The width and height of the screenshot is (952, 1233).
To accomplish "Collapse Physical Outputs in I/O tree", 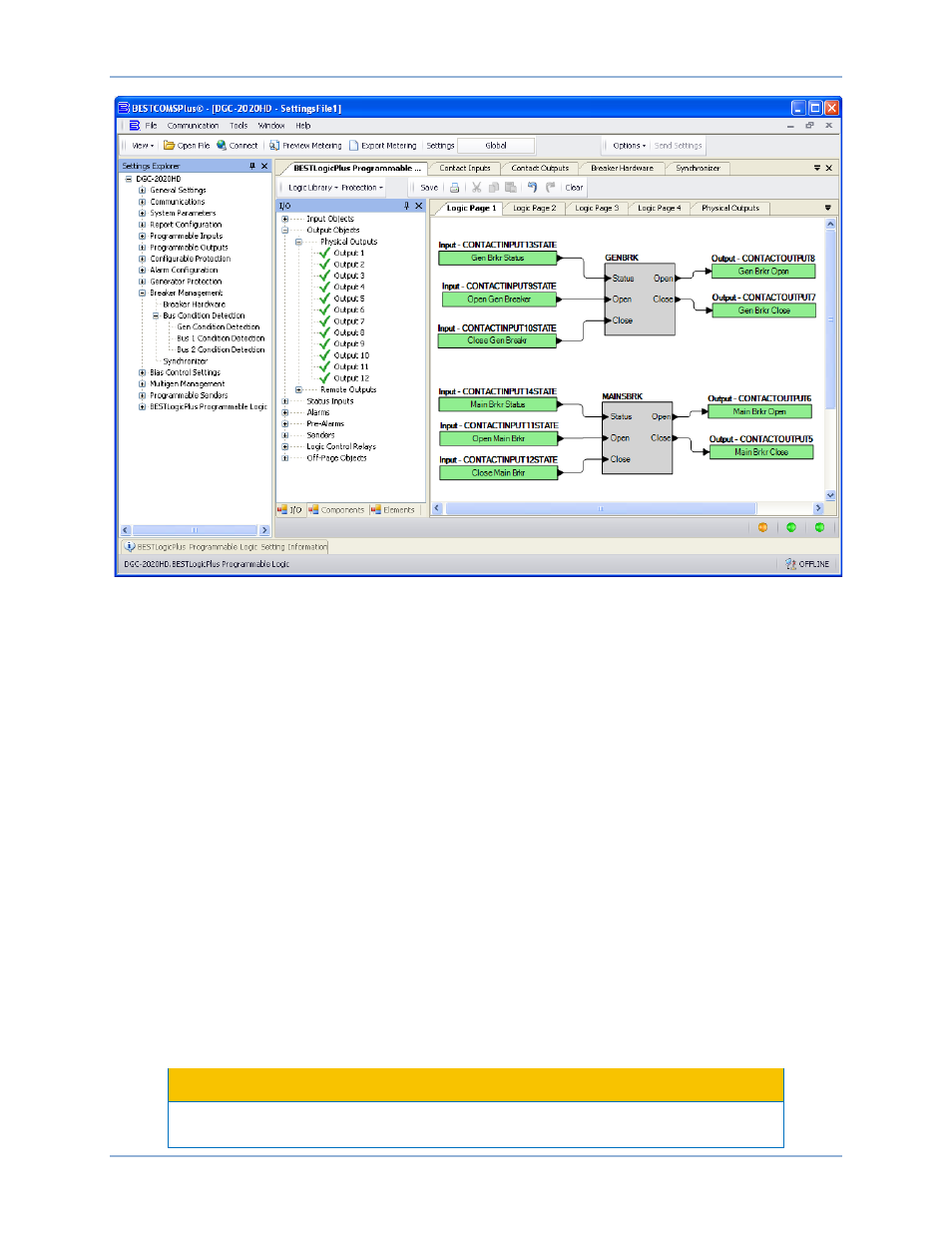I will 298,242.
